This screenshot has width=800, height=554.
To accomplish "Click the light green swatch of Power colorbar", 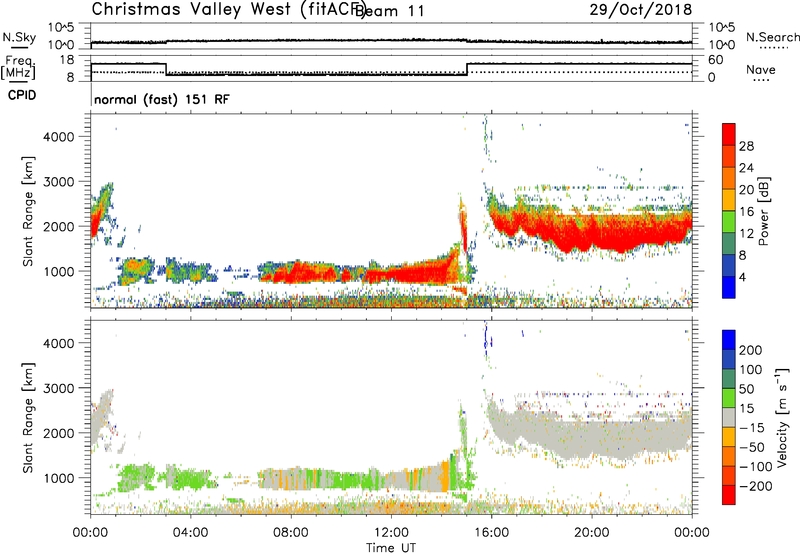I will tap(729, 222).
